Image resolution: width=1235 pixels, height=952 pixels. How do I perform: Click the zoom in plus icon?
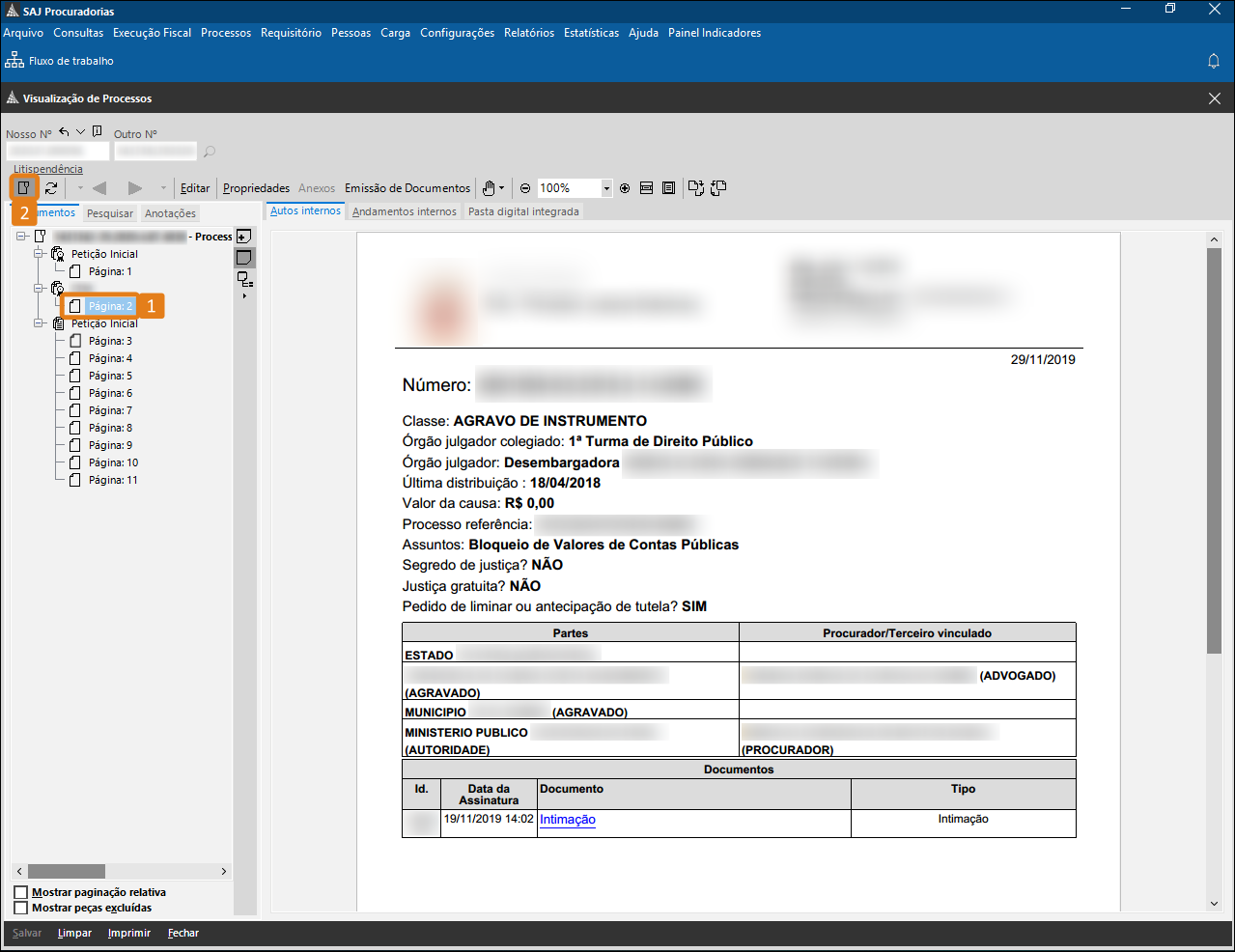[x=625, y=188]
